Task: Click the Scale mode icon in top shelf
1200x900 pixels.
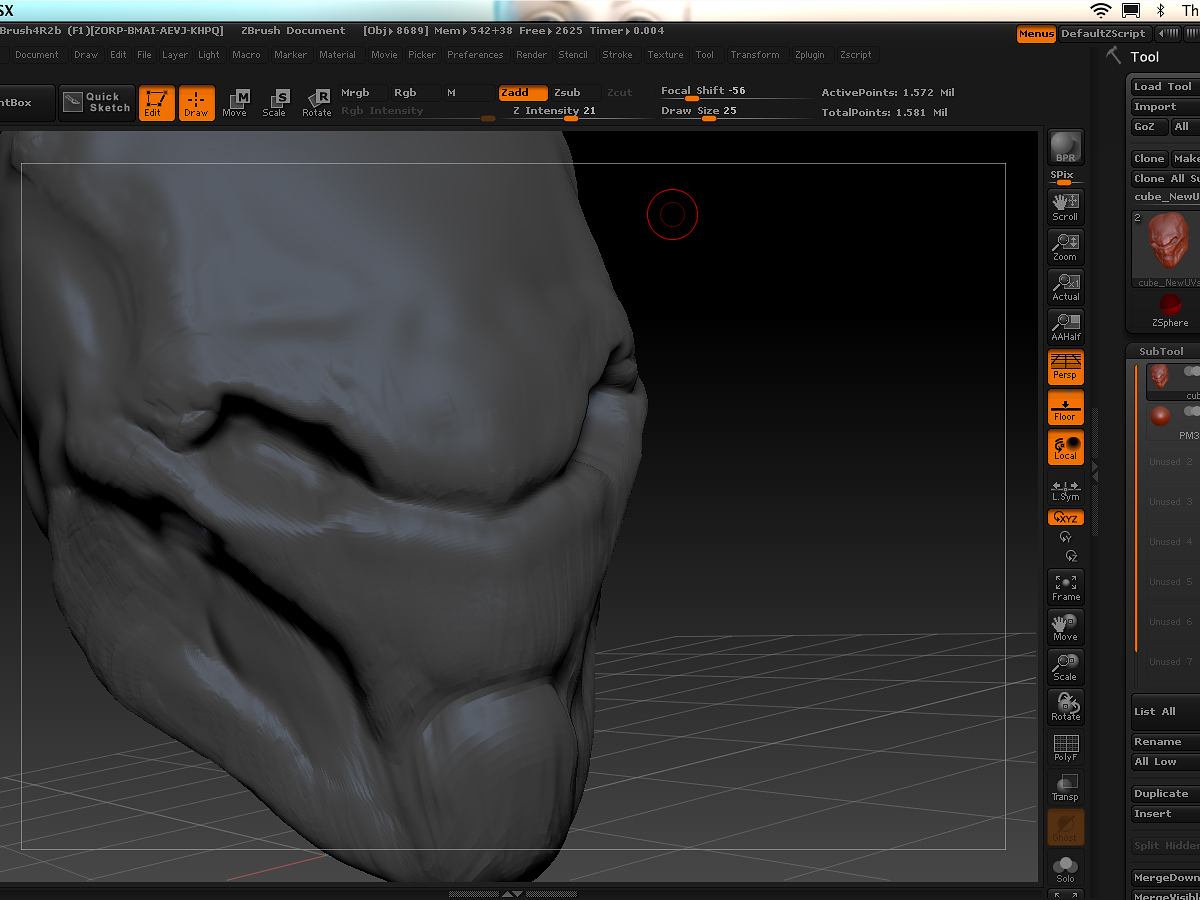Action: tap(275, 102)
